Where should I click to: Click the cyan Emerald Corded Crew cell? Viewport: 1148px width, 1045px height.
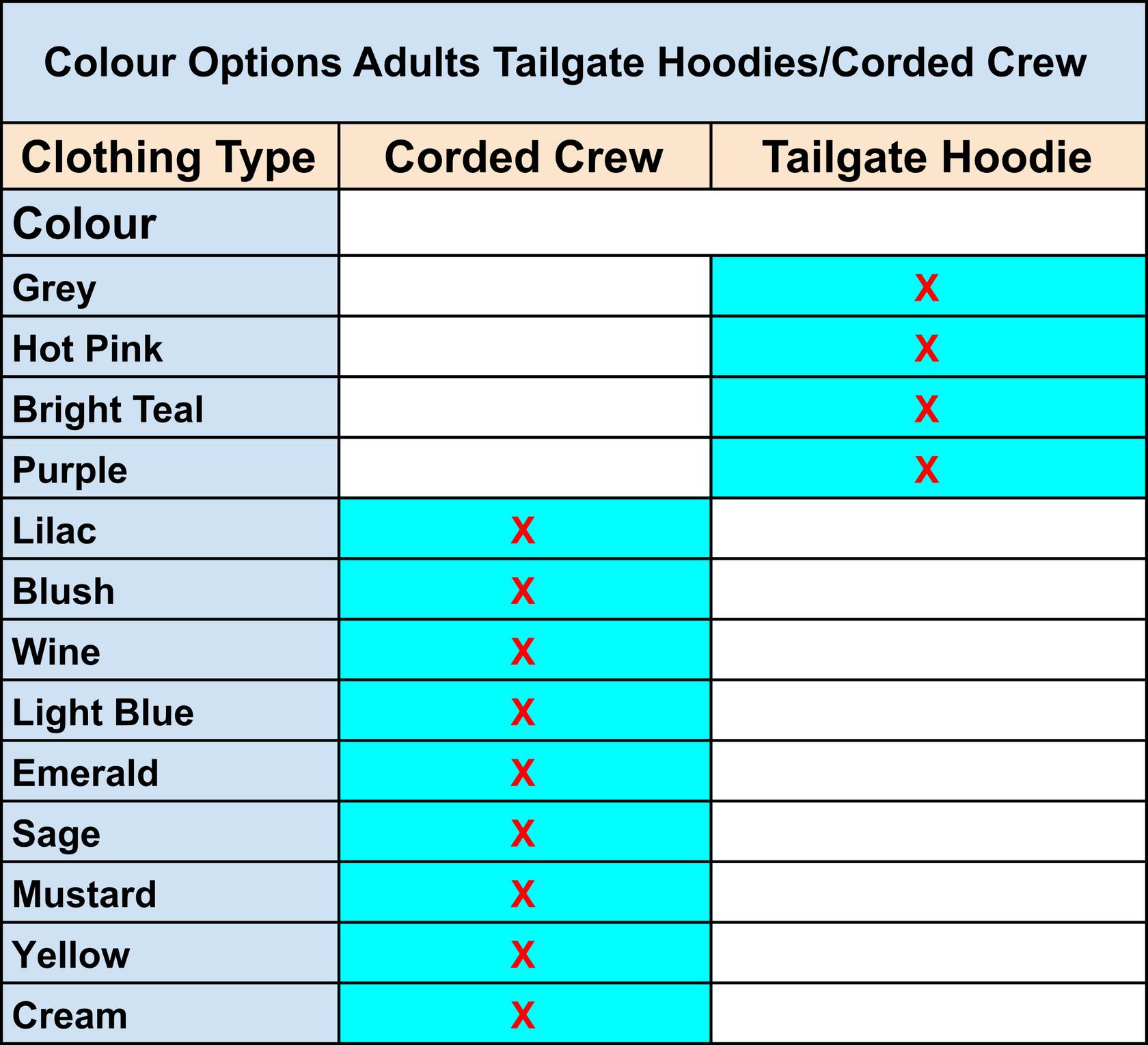[525, 772]
